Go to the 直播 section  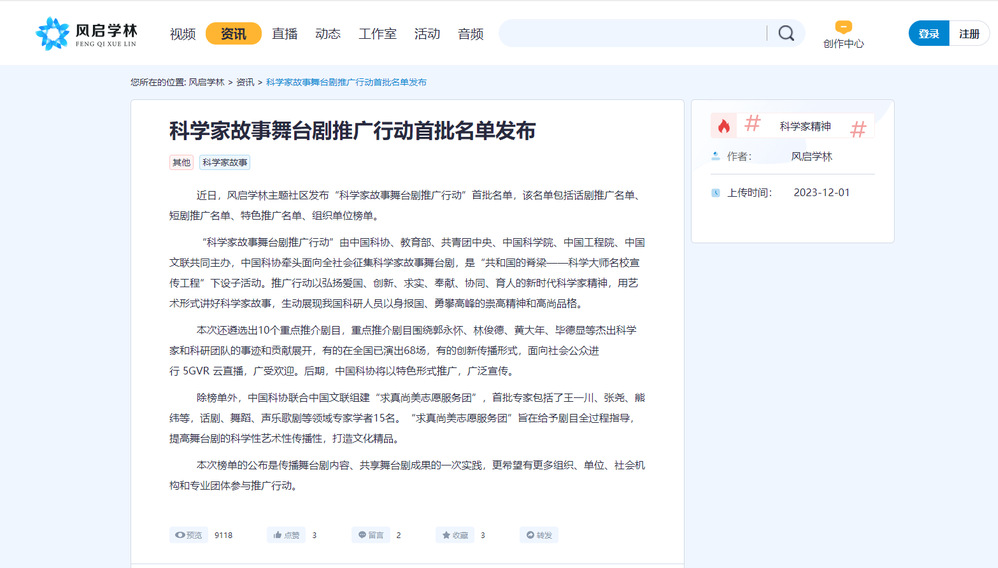(285, 34)
